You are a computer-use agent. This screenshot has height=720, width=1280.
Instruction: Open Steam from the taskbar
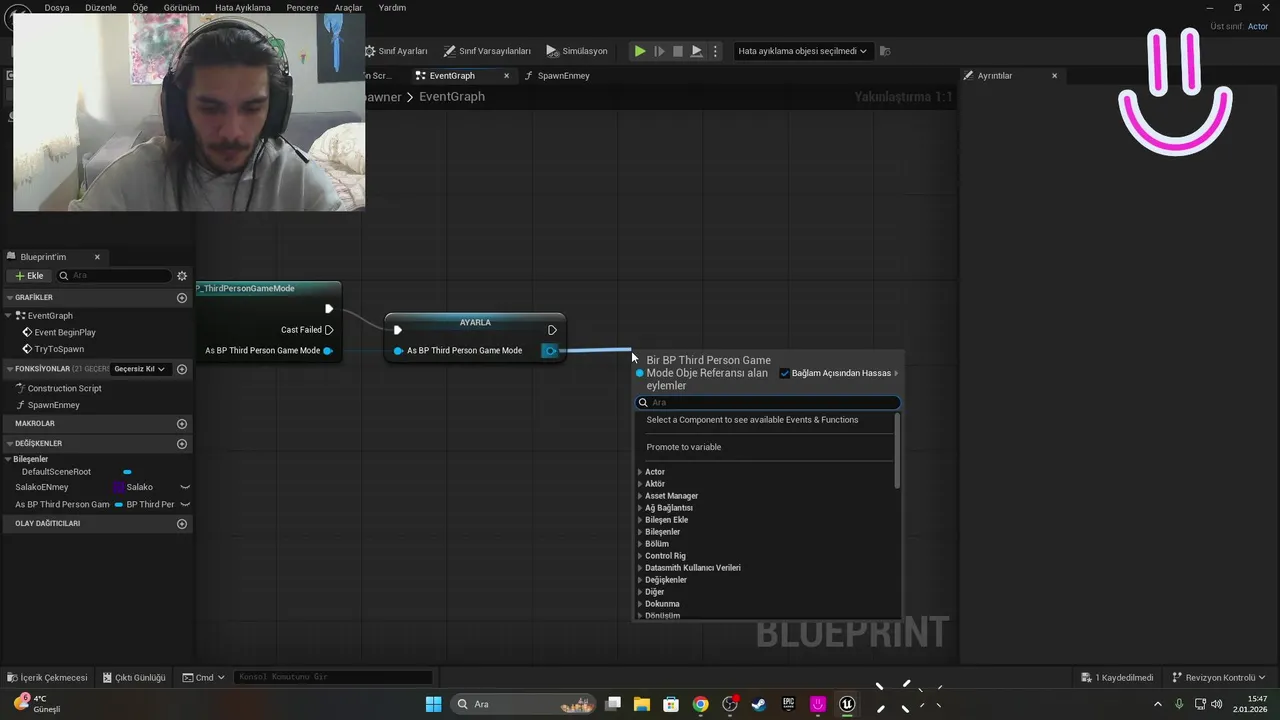coord(759,704)
